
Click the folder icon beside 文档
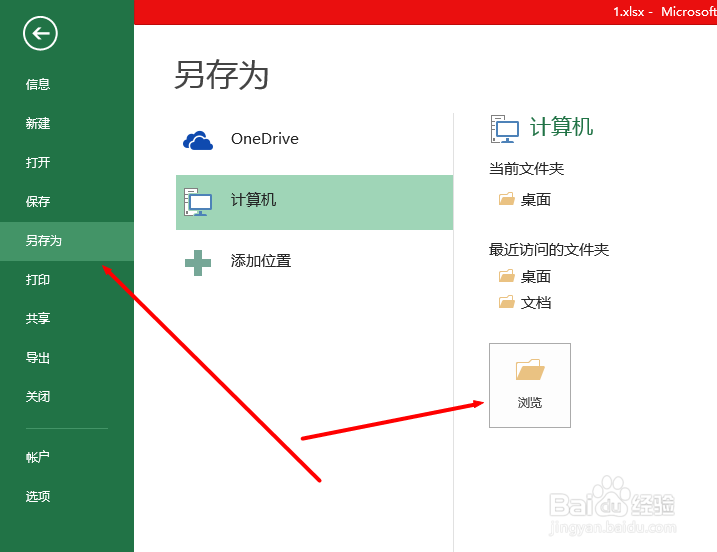[506, 302]
